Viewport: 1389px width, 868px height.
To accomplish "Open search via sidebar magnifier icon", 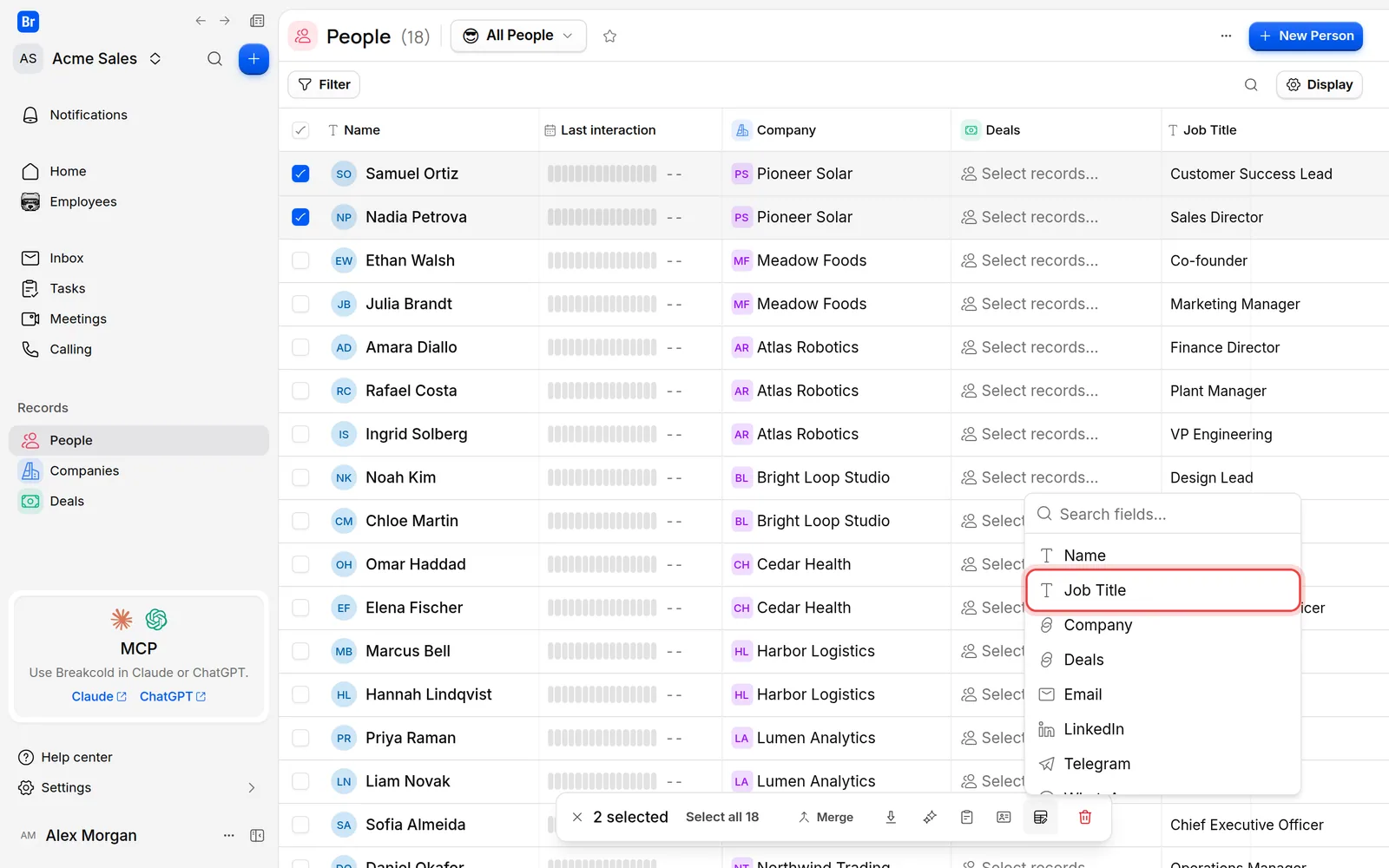I will [214, 59].
